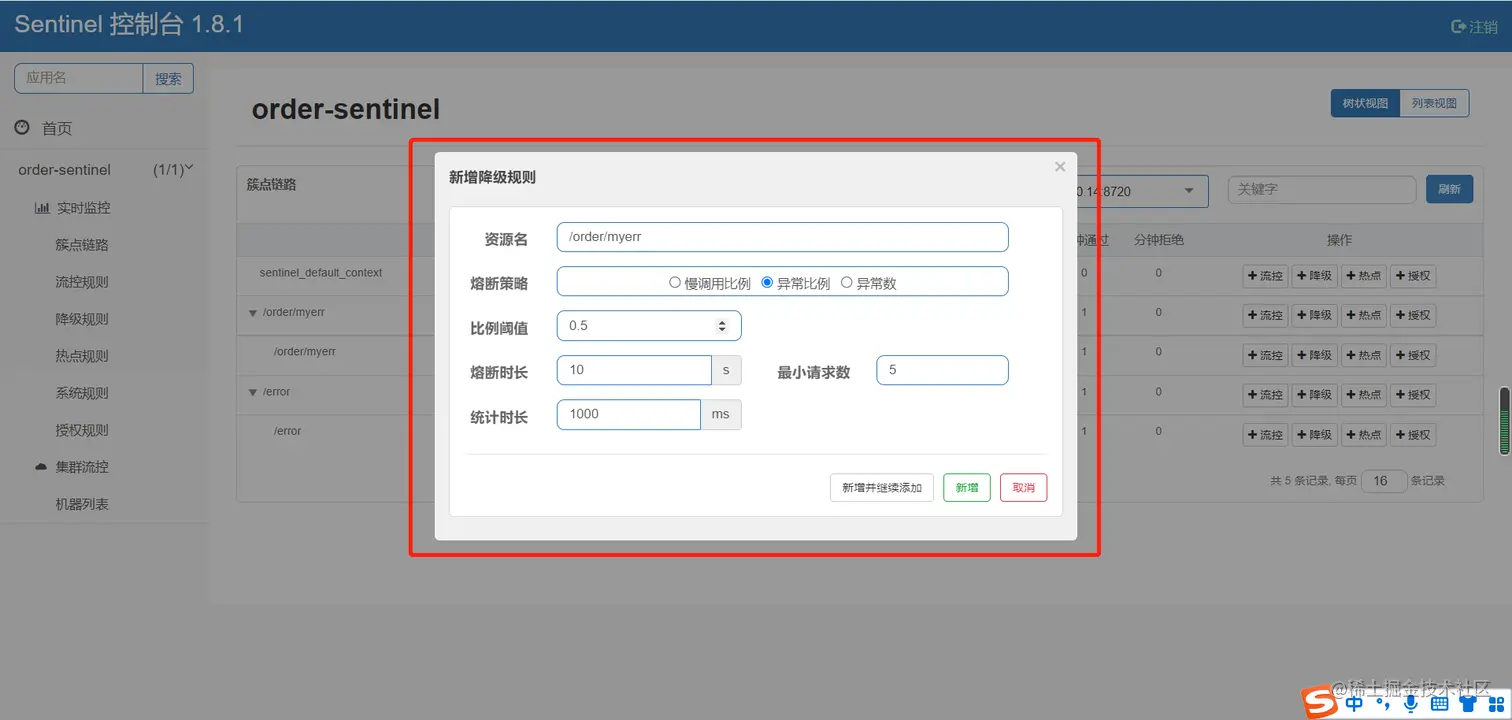The width and height of the screenshot is (1512, 720).
Task: Focus the 统计时长 field showing 1000
Action: pyautogui.click(x=628, y=414)
